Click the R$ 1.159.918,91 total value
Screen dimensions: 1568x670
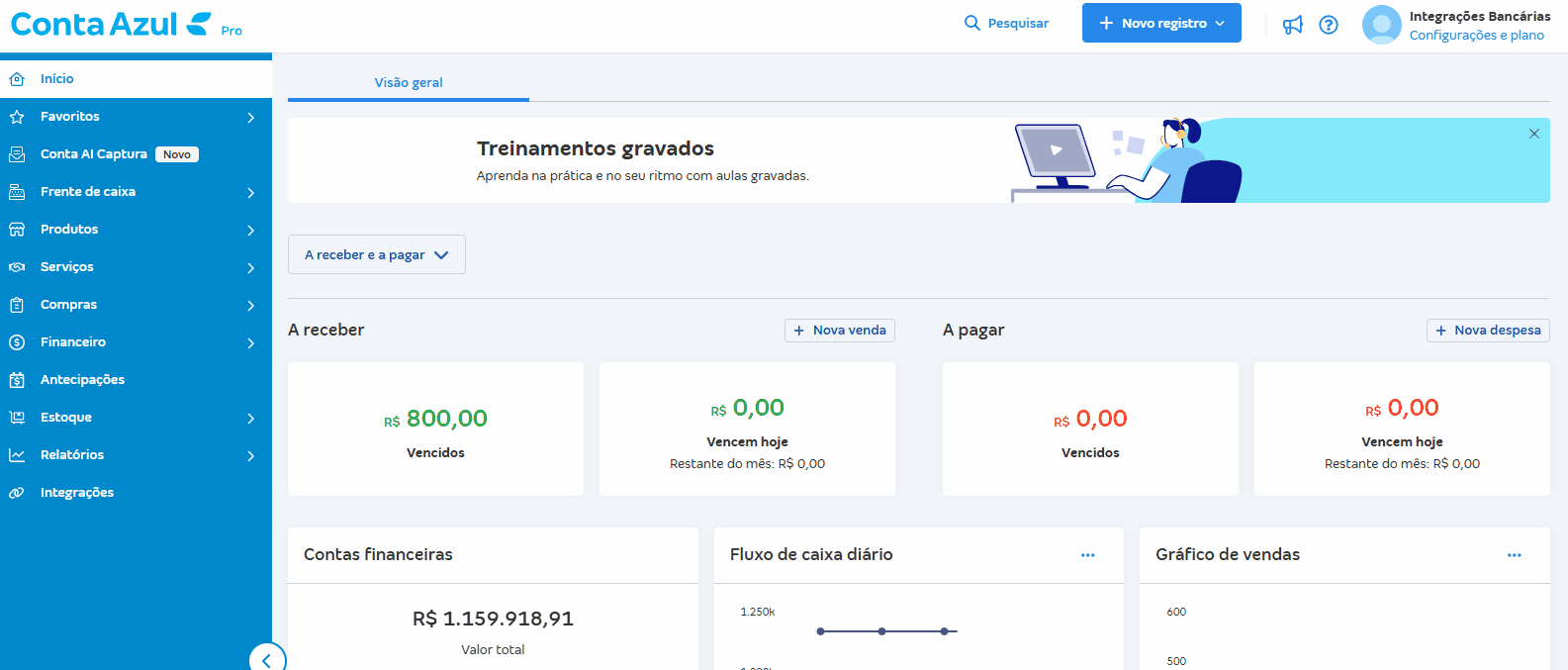click(x=493, y=619)
